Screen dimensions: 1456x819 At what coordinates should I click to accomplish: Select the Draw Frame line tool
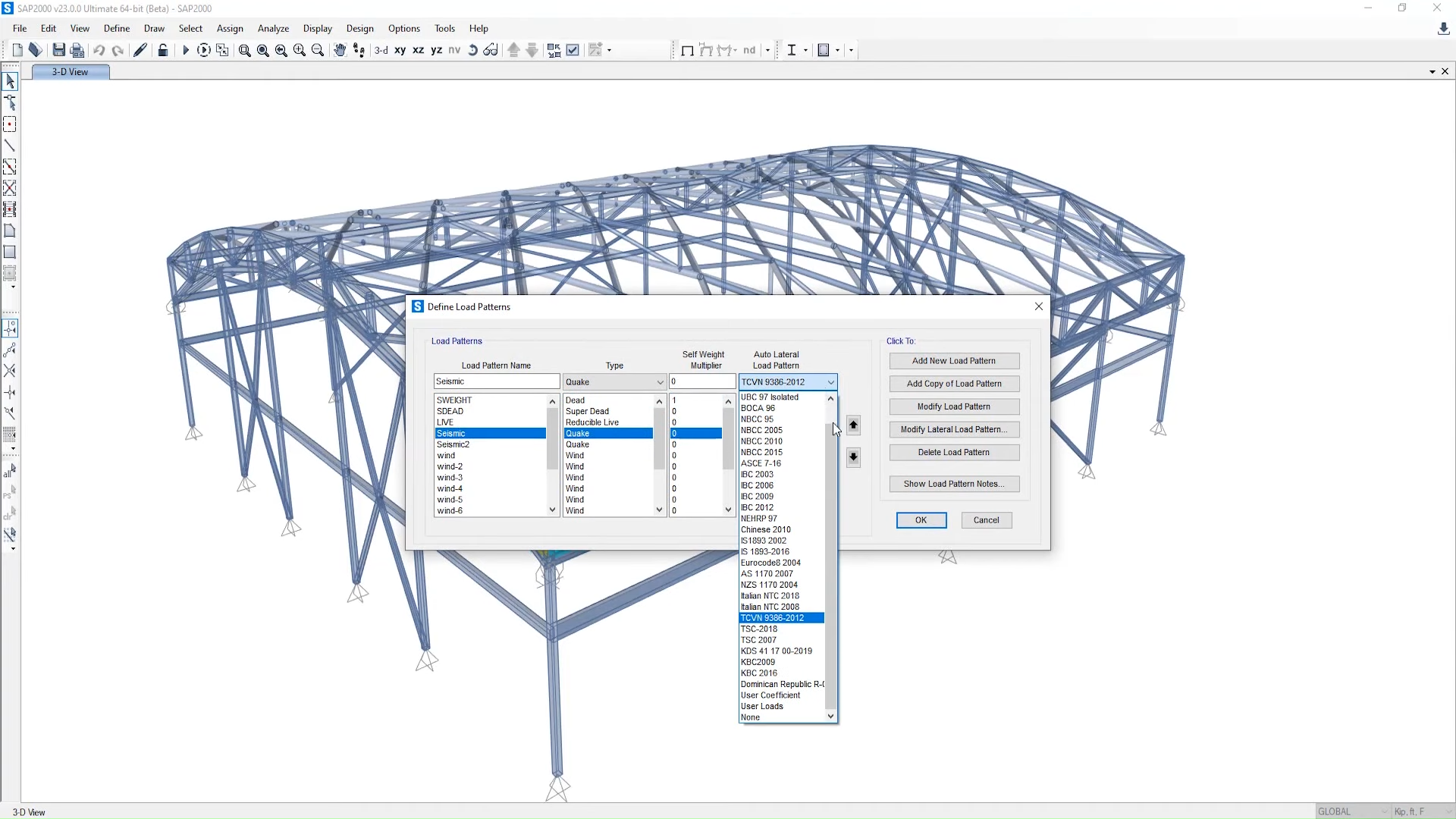(x=10, y=145)
